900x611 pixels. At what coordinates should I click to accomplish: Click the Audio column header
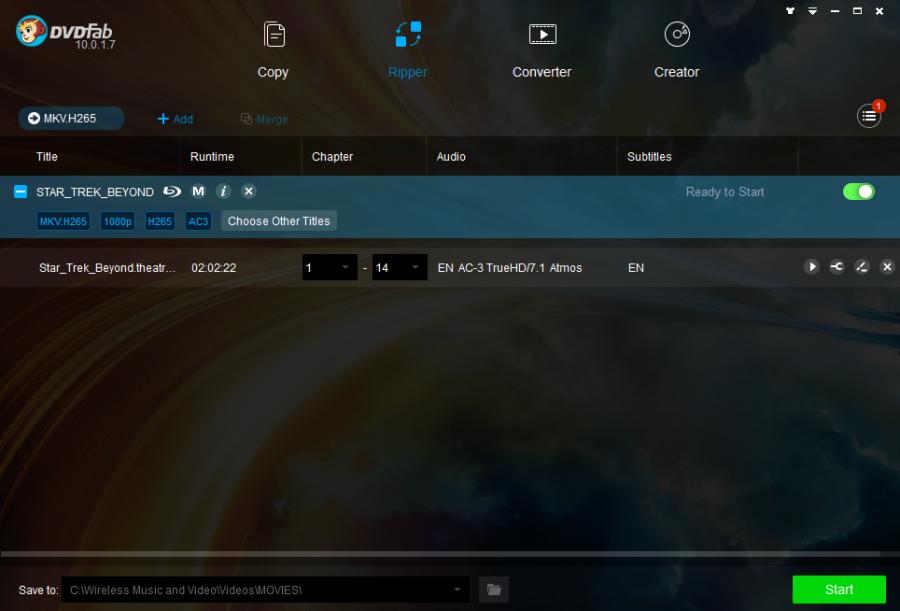click(x=451, y=156)
